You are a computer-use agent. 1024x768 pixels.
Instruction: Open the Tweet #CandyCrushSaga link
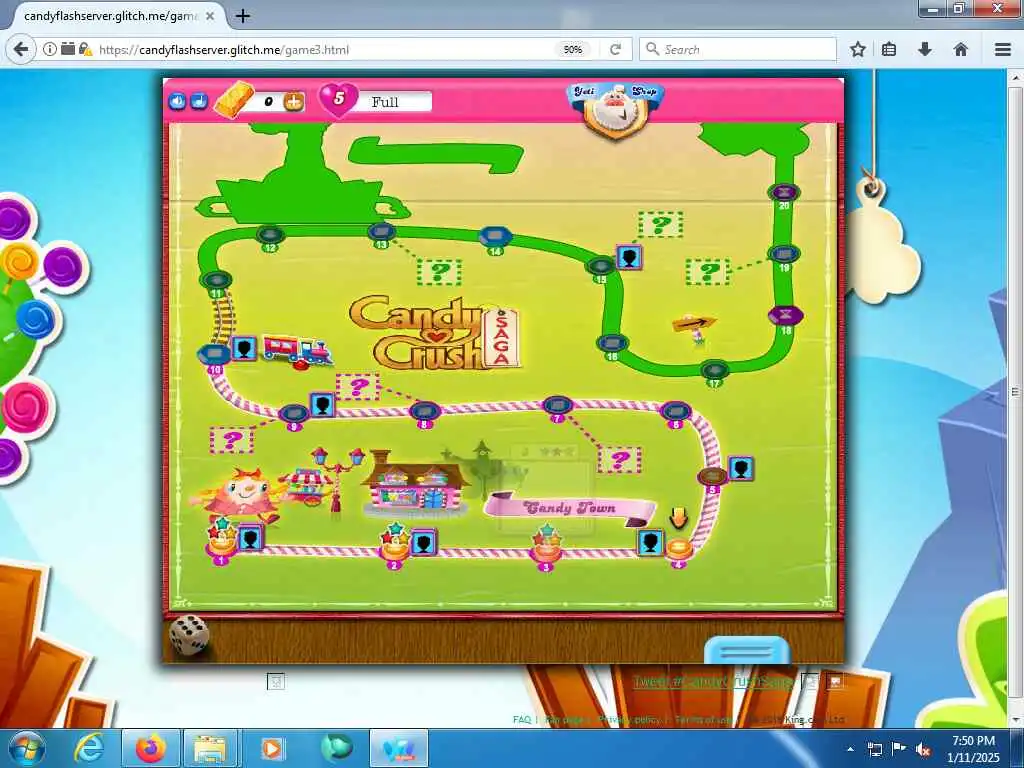coord(712,682)
